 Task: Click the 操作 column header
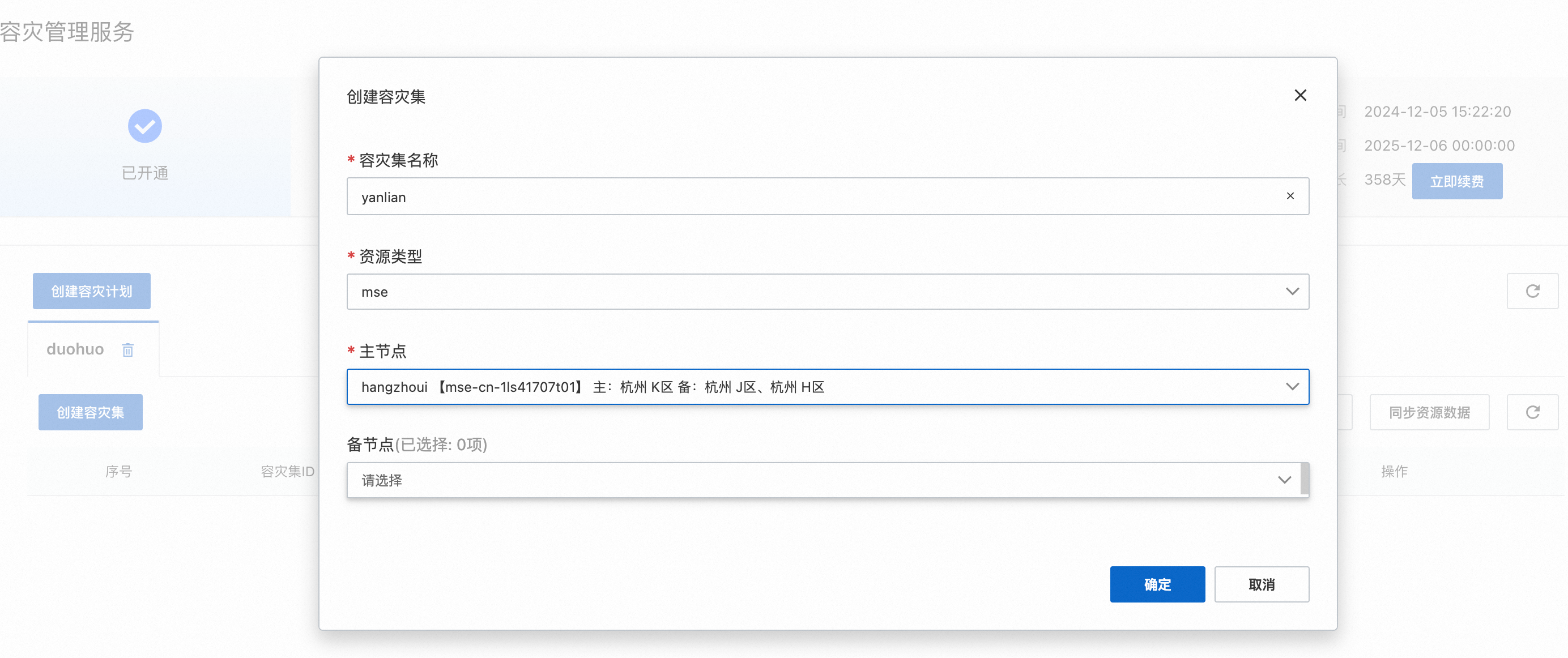tap(1394, 471)
